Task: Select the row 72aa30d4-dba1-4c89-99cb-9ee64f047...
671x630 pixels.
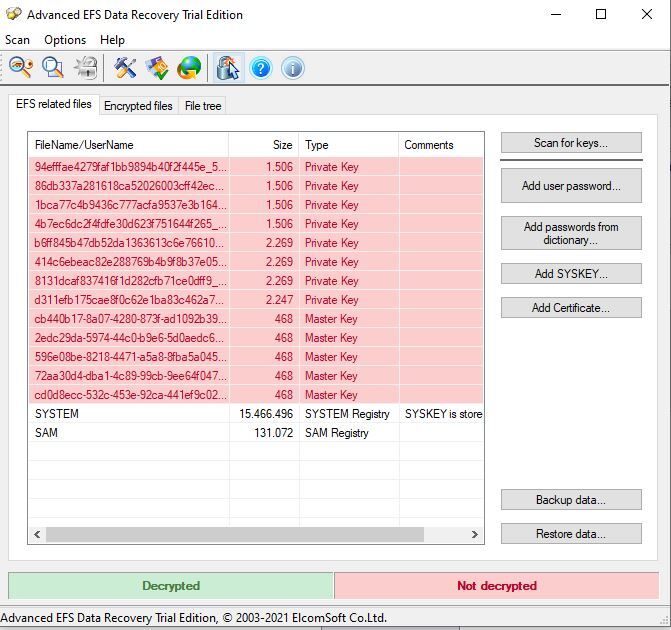Action: [x=256, y=375]
